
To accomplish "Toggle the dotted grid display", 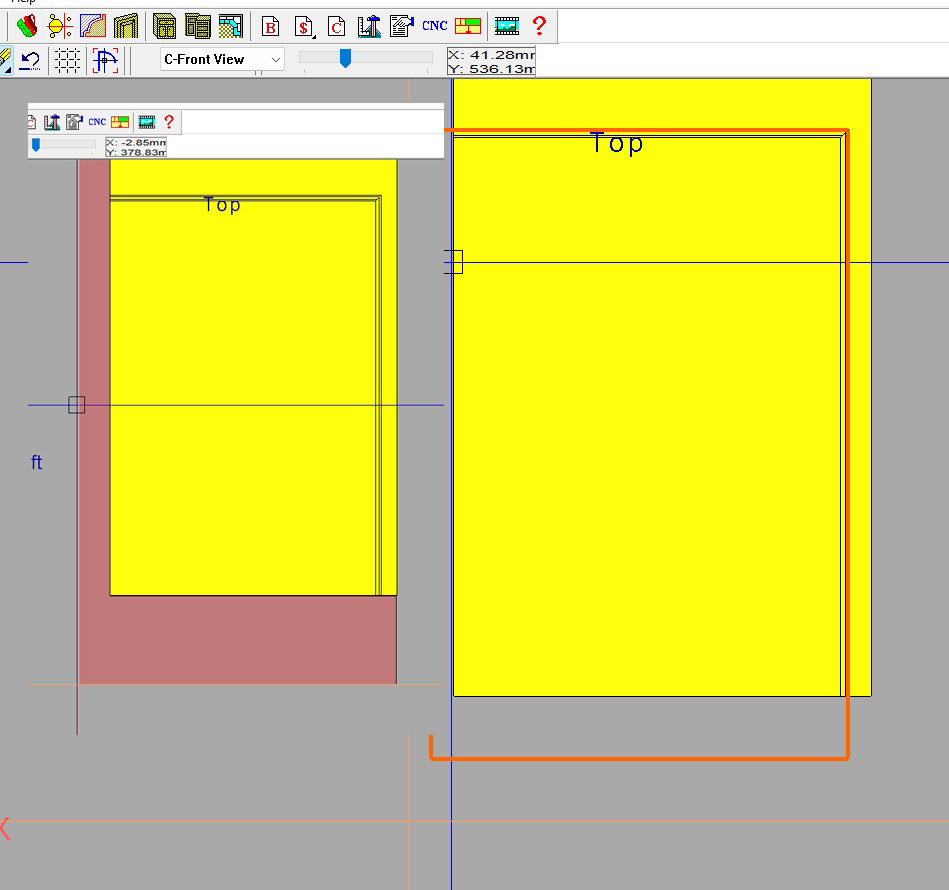I will (67, 60).
